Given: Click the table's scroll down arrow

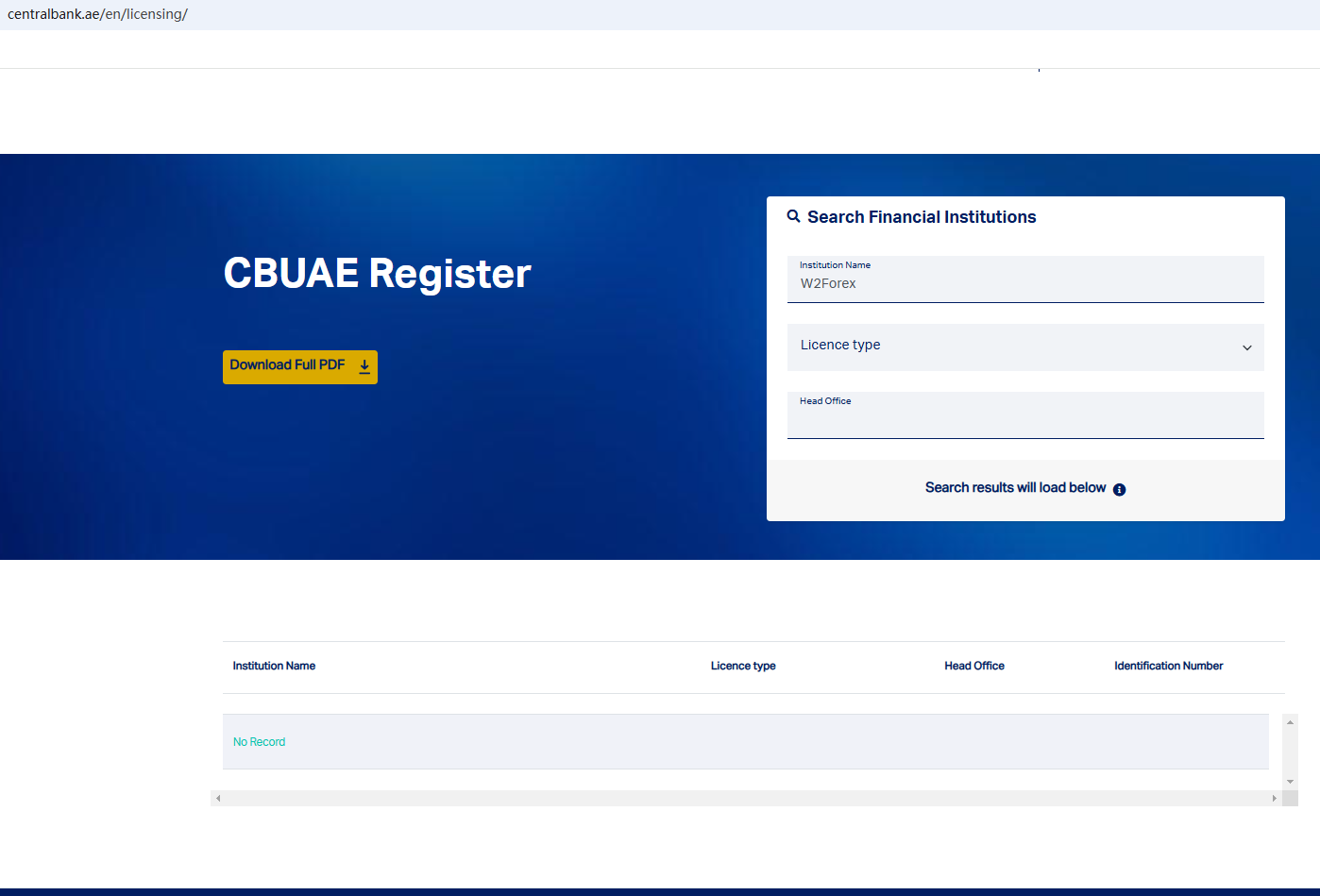Looking at the screenshot, I should 1290,782.
